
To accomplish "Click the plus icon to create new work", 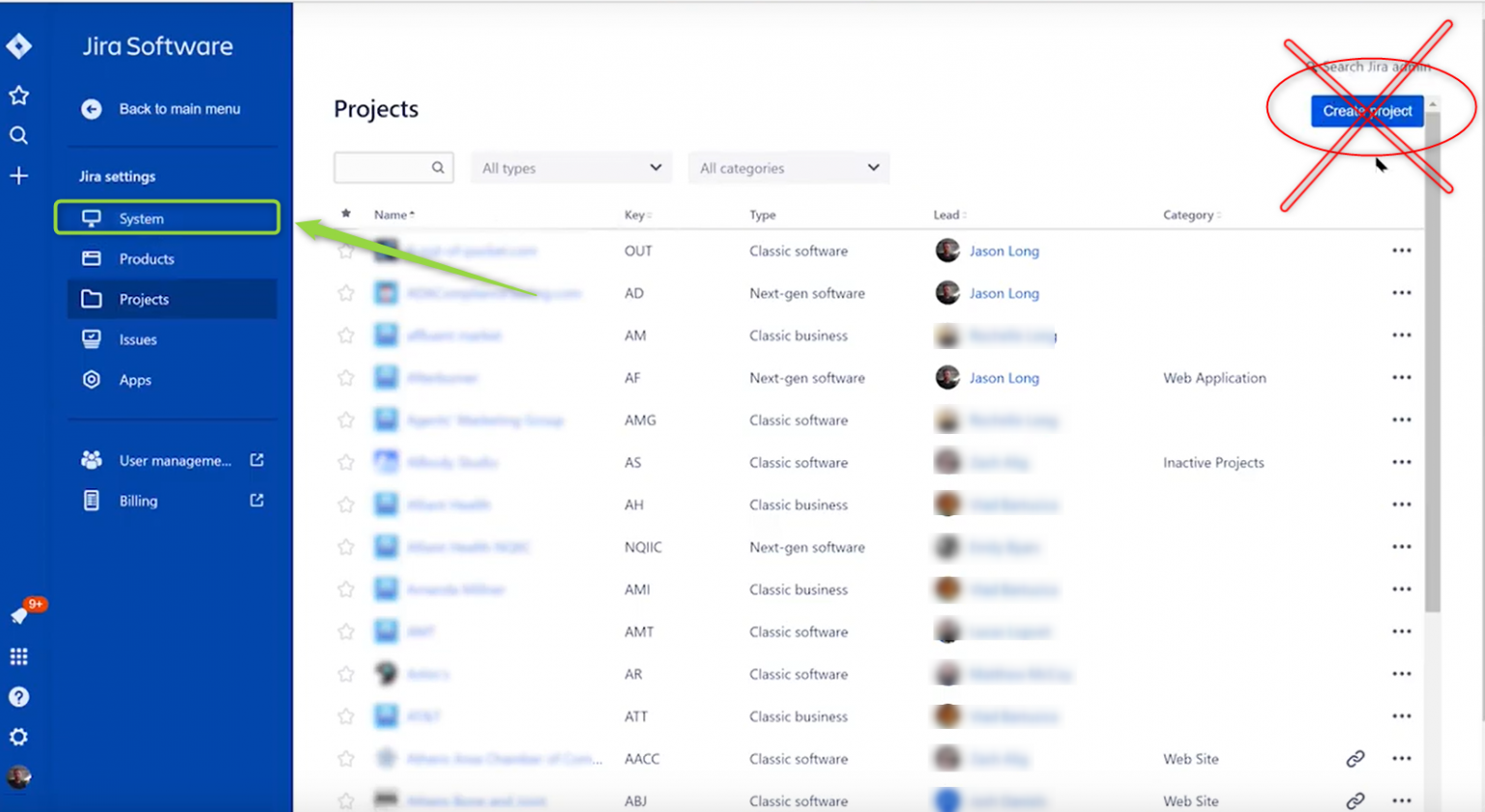I will pos(19,175).
